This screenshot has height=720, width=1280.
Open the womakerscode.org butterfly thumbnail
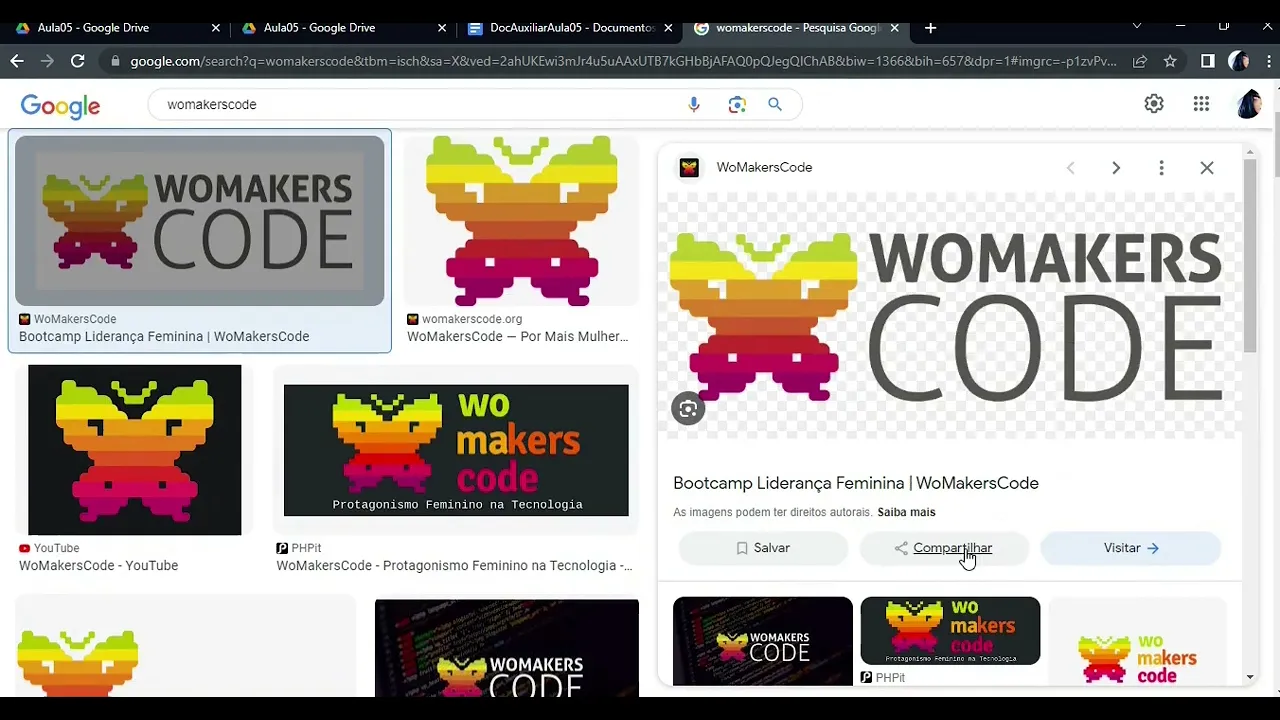click(521, 220)
